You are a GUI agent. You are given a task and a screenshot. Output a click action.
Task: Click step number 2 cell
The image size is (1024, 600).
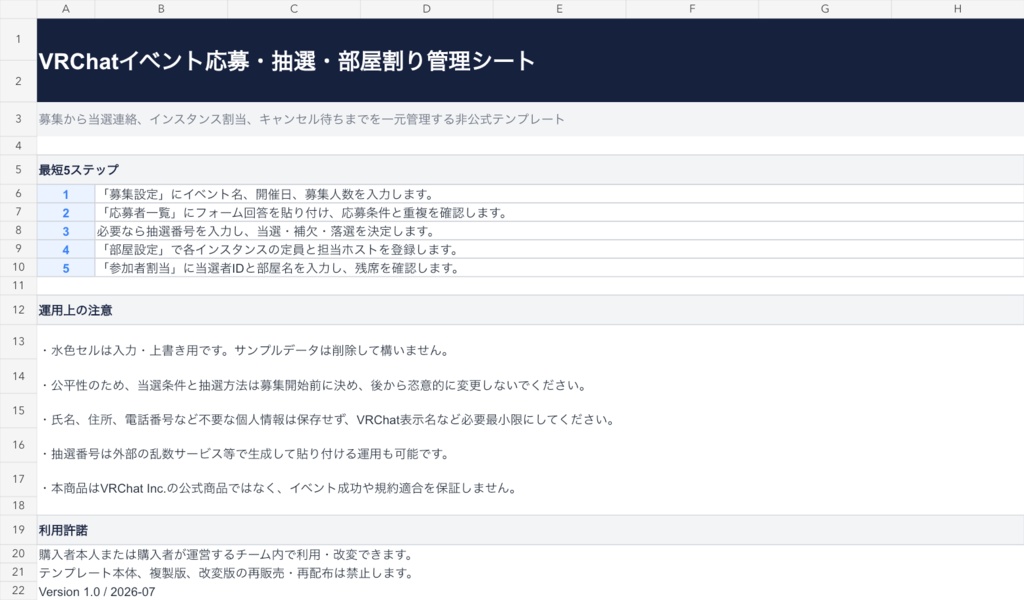(66, 212)
